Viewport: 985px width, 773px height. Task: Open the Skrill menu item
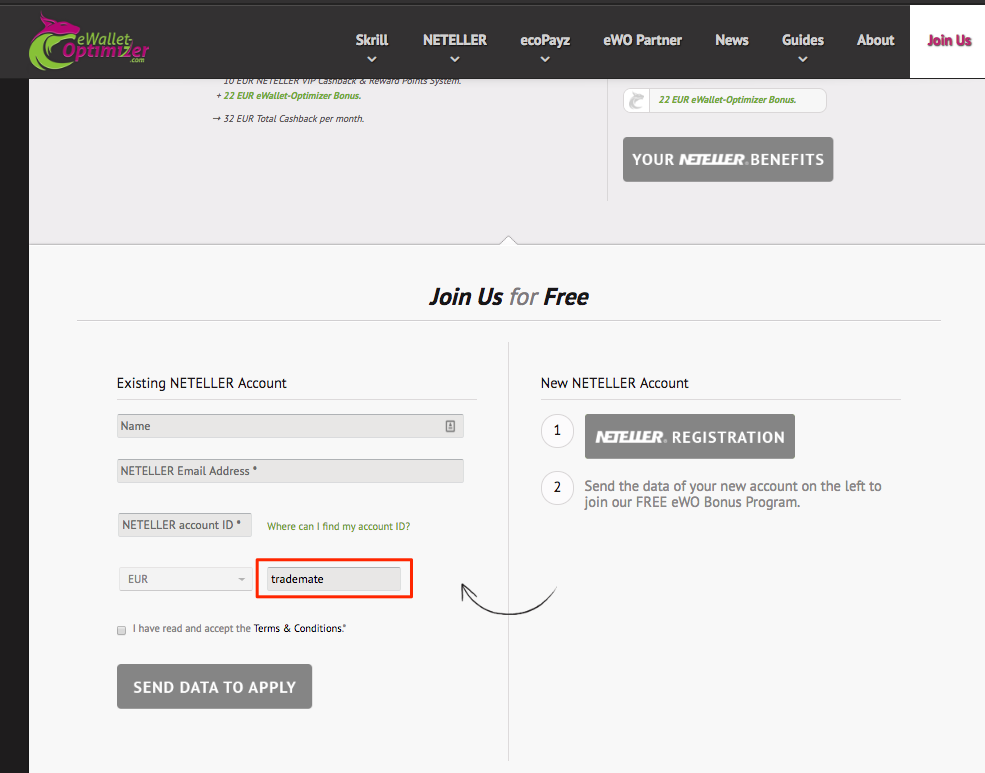[372, 40]
